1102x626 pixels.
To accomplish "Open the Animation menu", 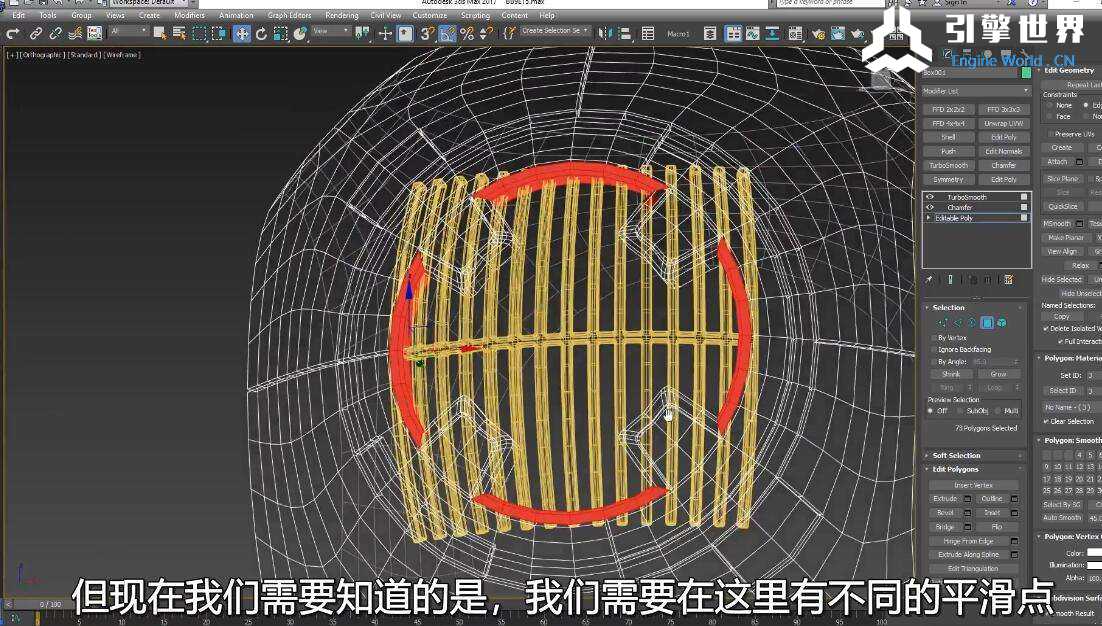I will [236, 15].
